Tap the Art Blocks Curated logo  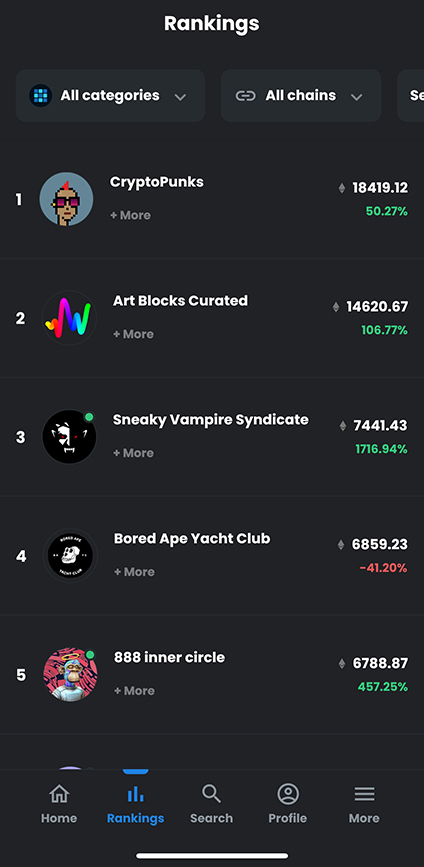(x=70, y=318)
